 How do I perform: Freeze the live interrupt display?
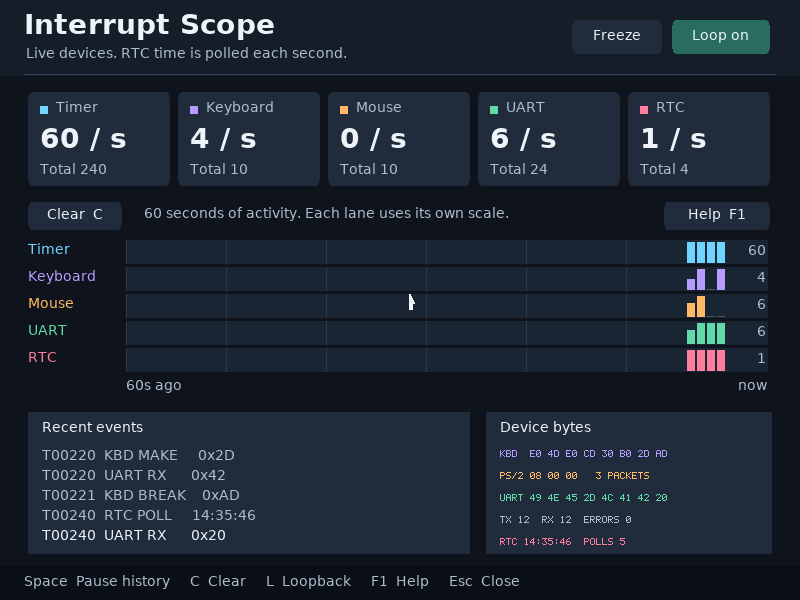pyautogui.click(x=616, y=37)
